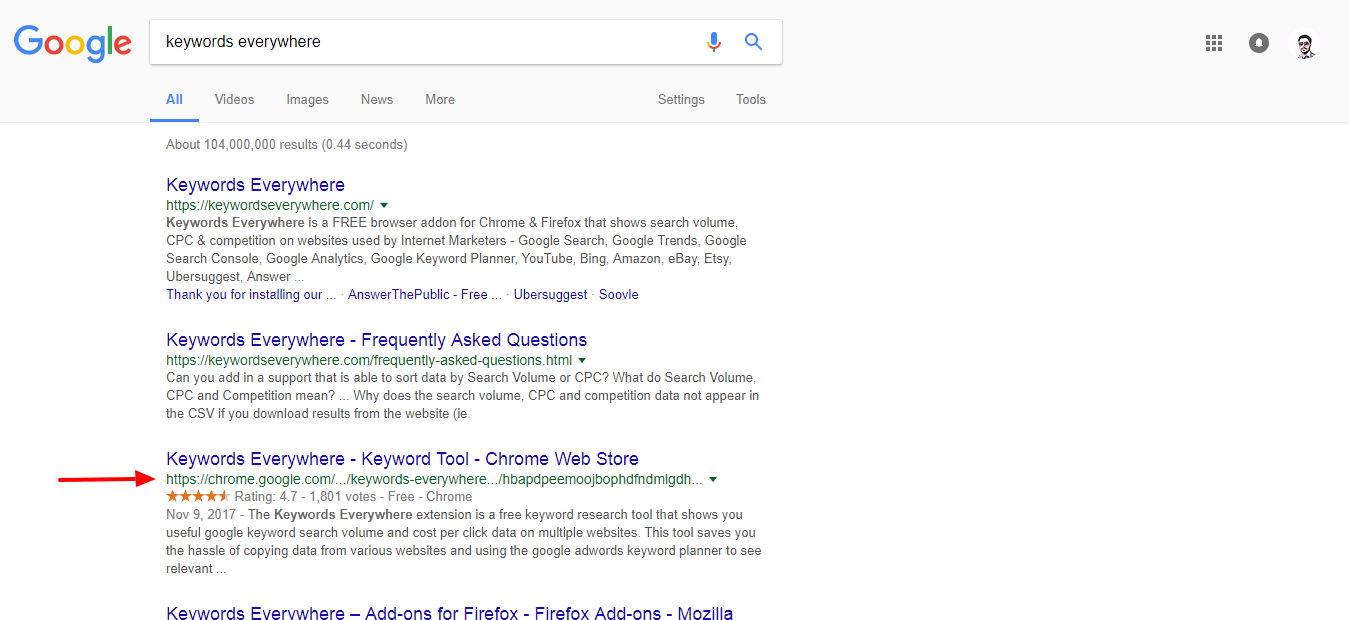This screenshot has width=1349, height=620.
Task: Click the 'Nov 9, 2017' date text
Action: pyautogui.click(x=200, y=514)
